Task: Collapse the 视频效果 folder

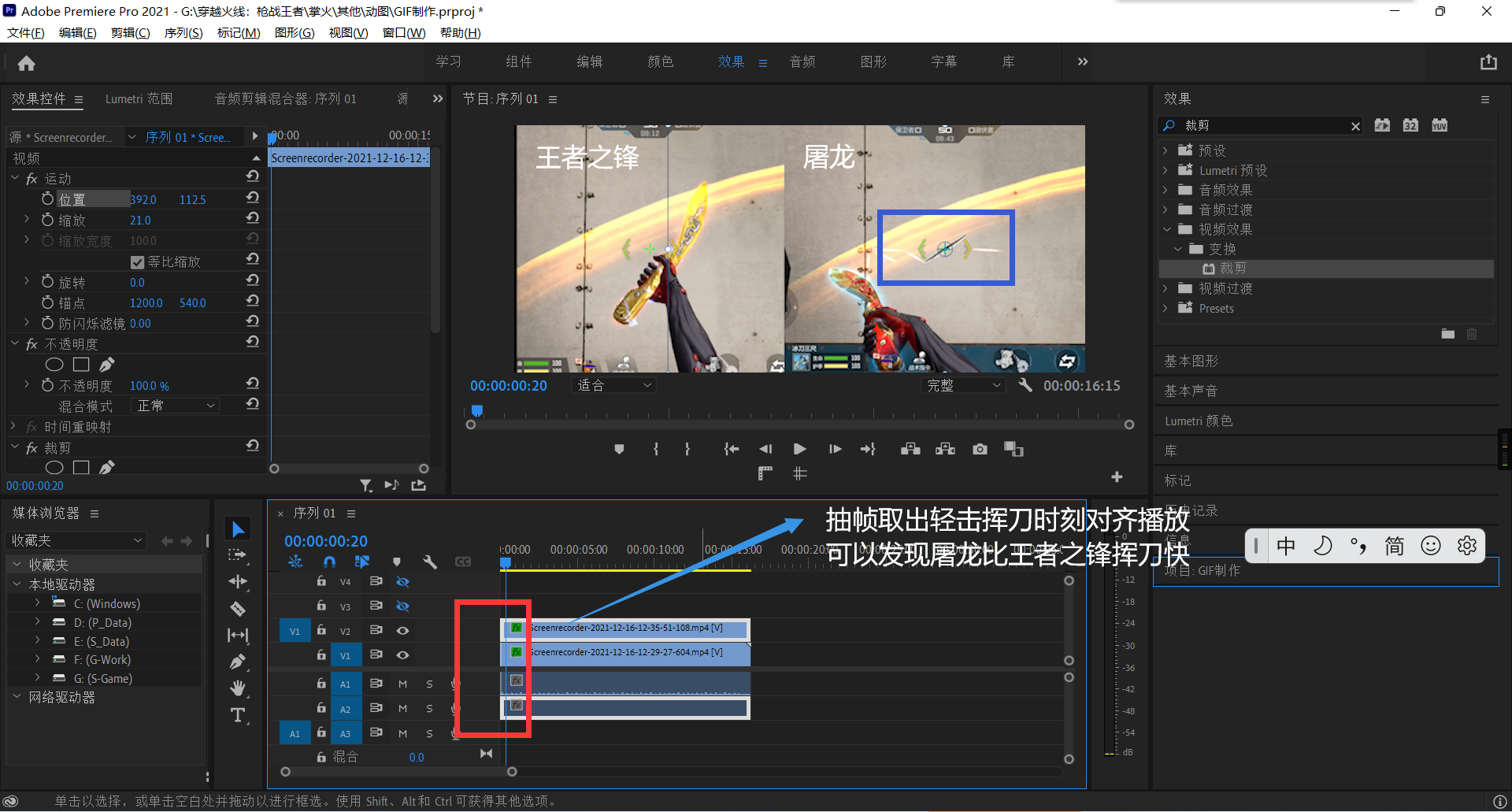Action: pos(1166,229)
